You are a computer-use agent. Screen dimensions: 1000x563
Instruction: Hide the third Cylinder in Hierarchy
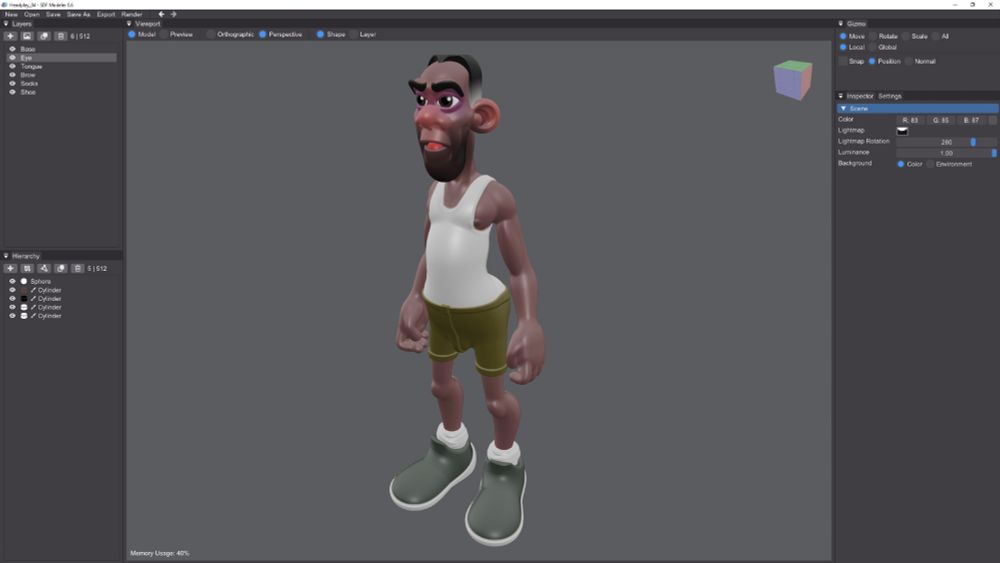tap(12, 307)
